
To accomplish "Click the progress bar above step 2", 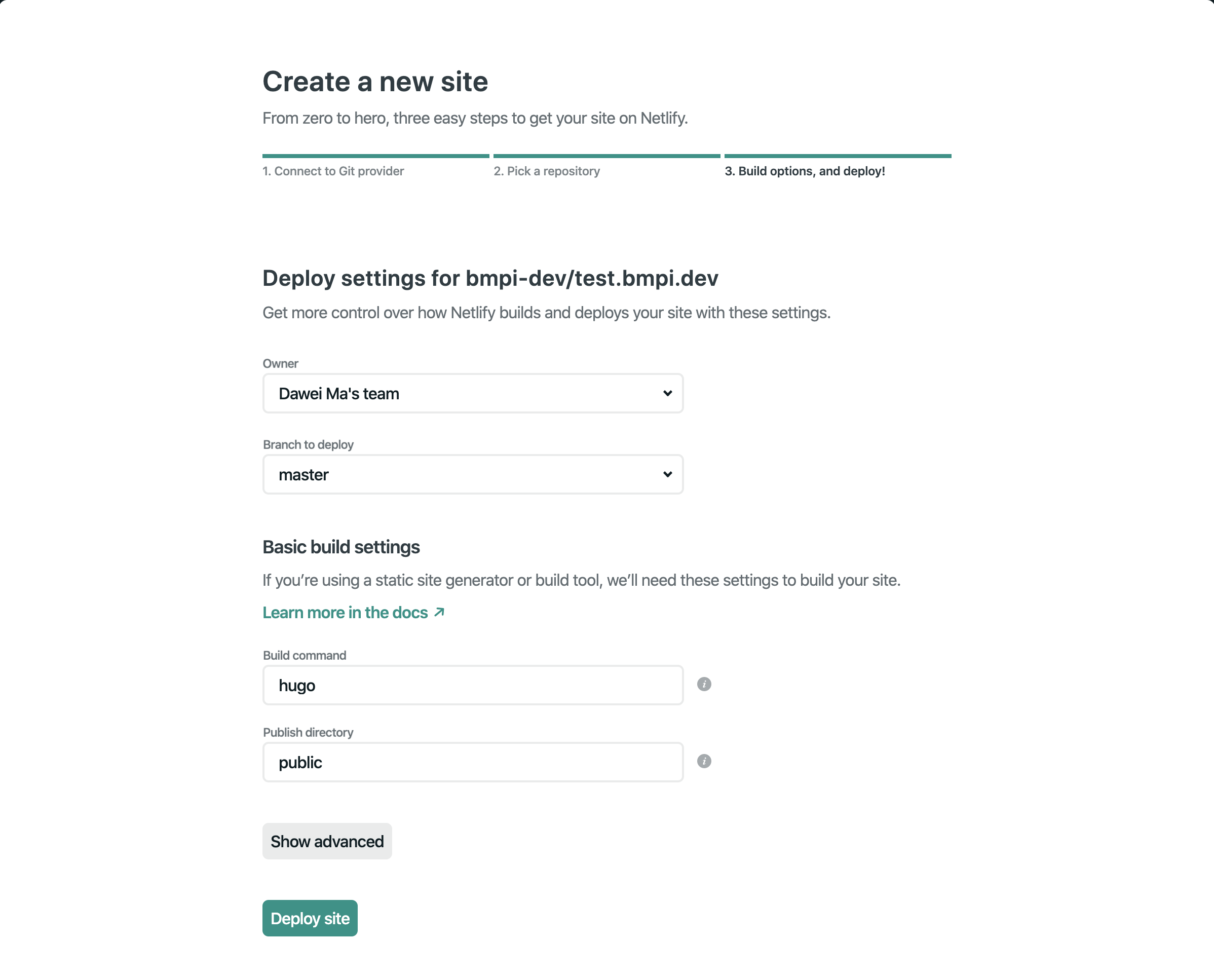I will coord(606,156).
